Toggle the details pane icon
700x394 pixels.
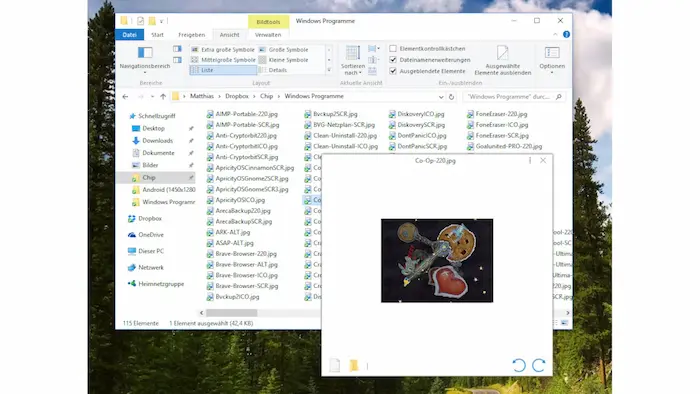coord(177,60)
